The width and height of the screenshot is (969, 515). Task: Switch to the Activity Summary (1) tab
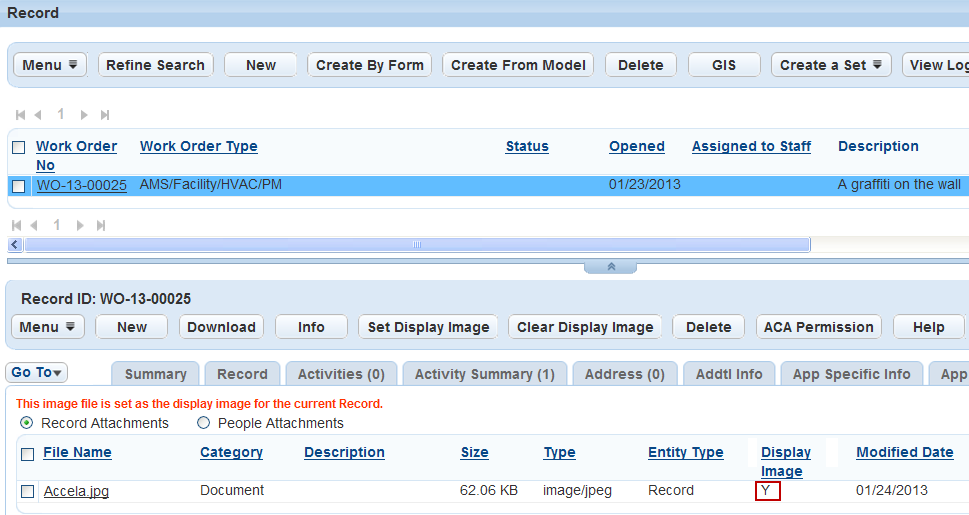[x=484, y=374]
